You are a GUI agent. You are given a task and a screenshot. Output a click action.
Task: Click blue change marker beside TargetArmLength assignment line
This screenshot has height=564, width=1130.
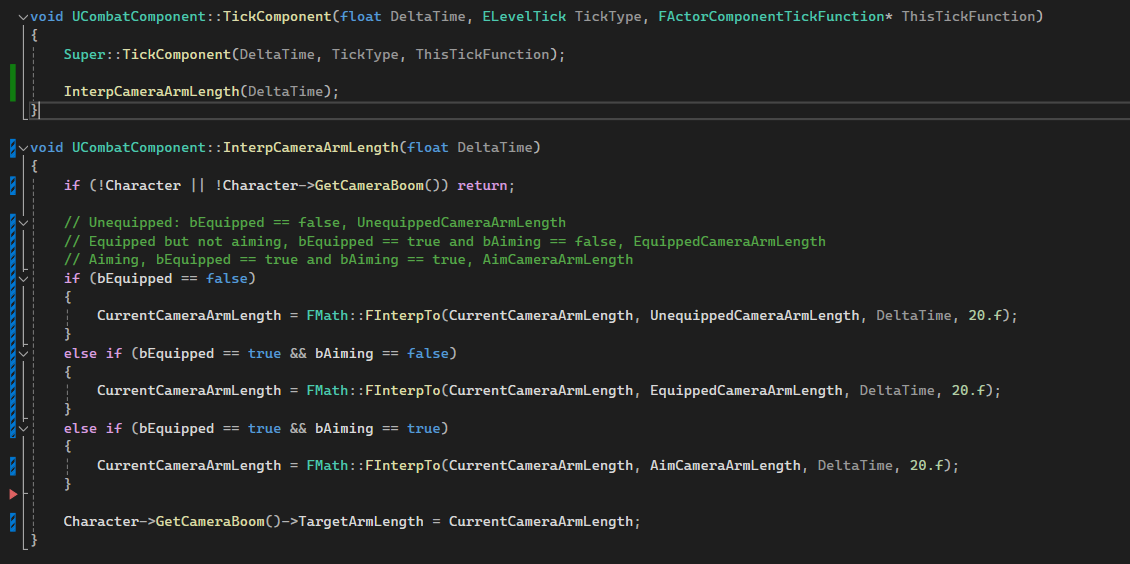point(13,521)
